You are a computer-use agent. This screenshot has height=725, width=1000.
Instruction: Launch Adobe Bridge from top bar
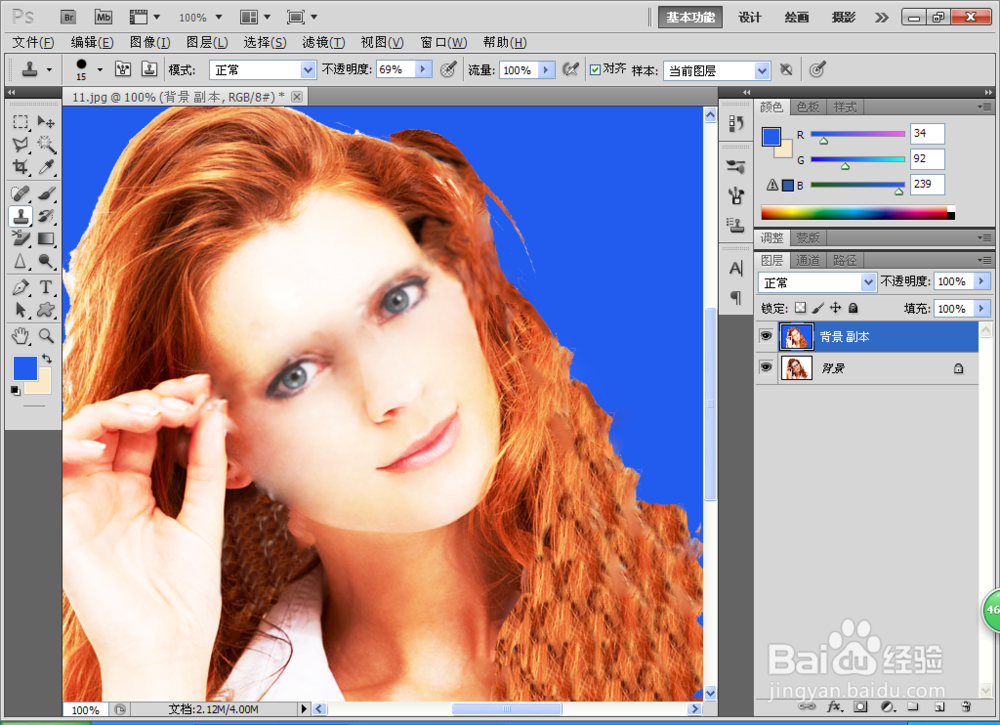tap(68, 17)
